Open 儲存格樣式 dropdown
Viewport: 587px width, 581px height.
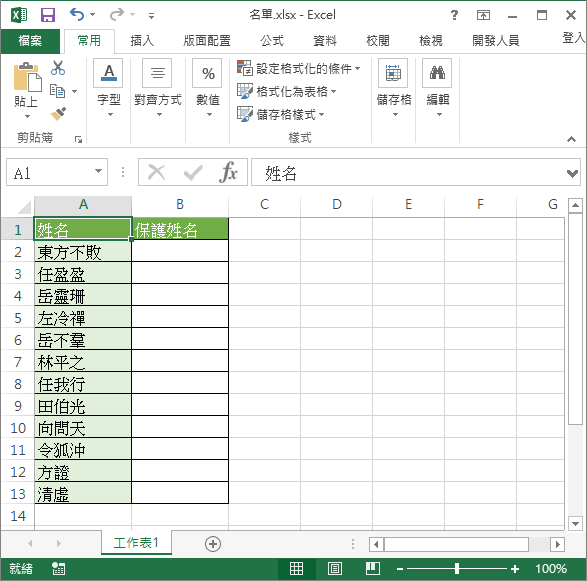[281, 114]
